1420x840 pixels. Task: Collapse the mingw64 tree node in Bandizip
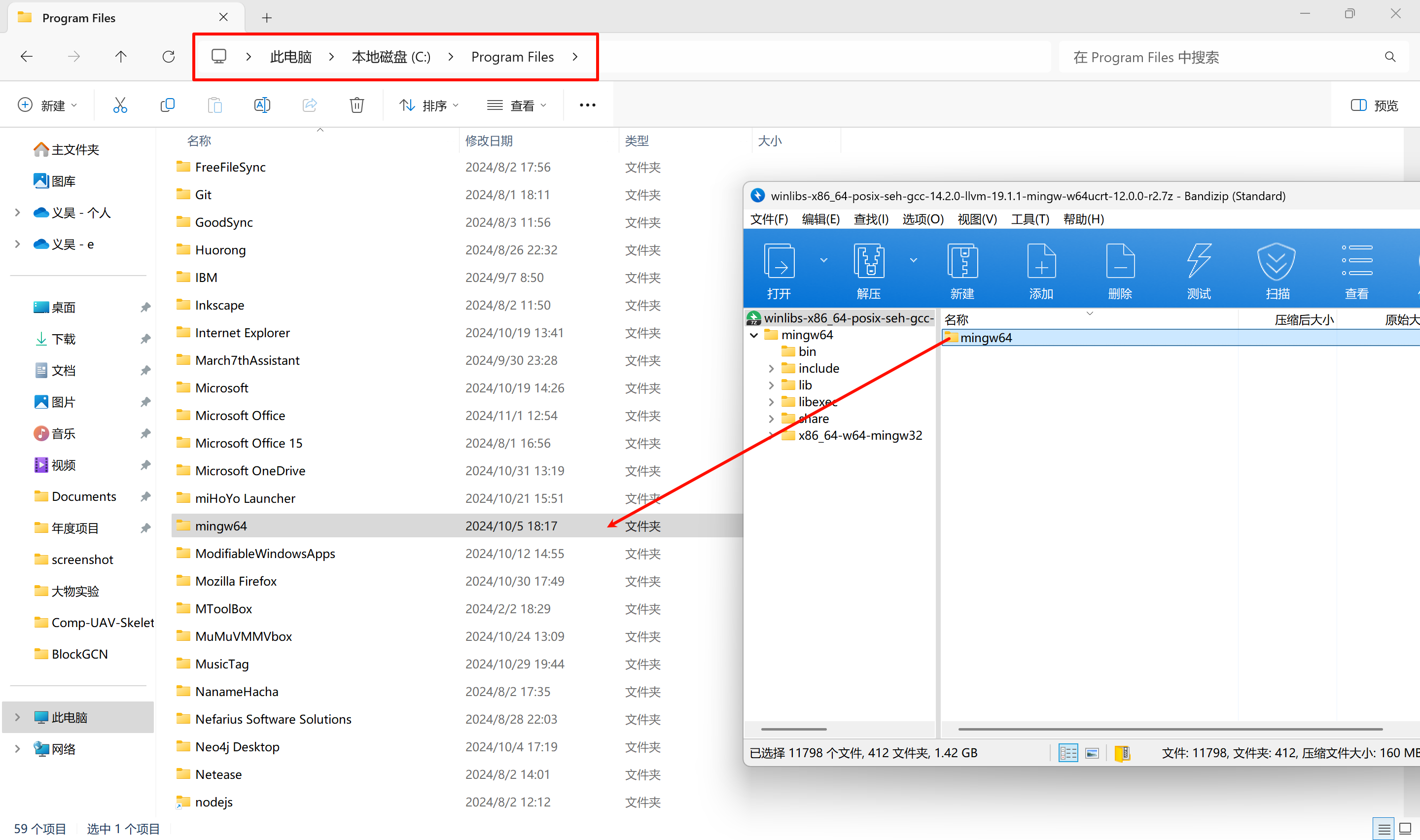pos(754,335)
